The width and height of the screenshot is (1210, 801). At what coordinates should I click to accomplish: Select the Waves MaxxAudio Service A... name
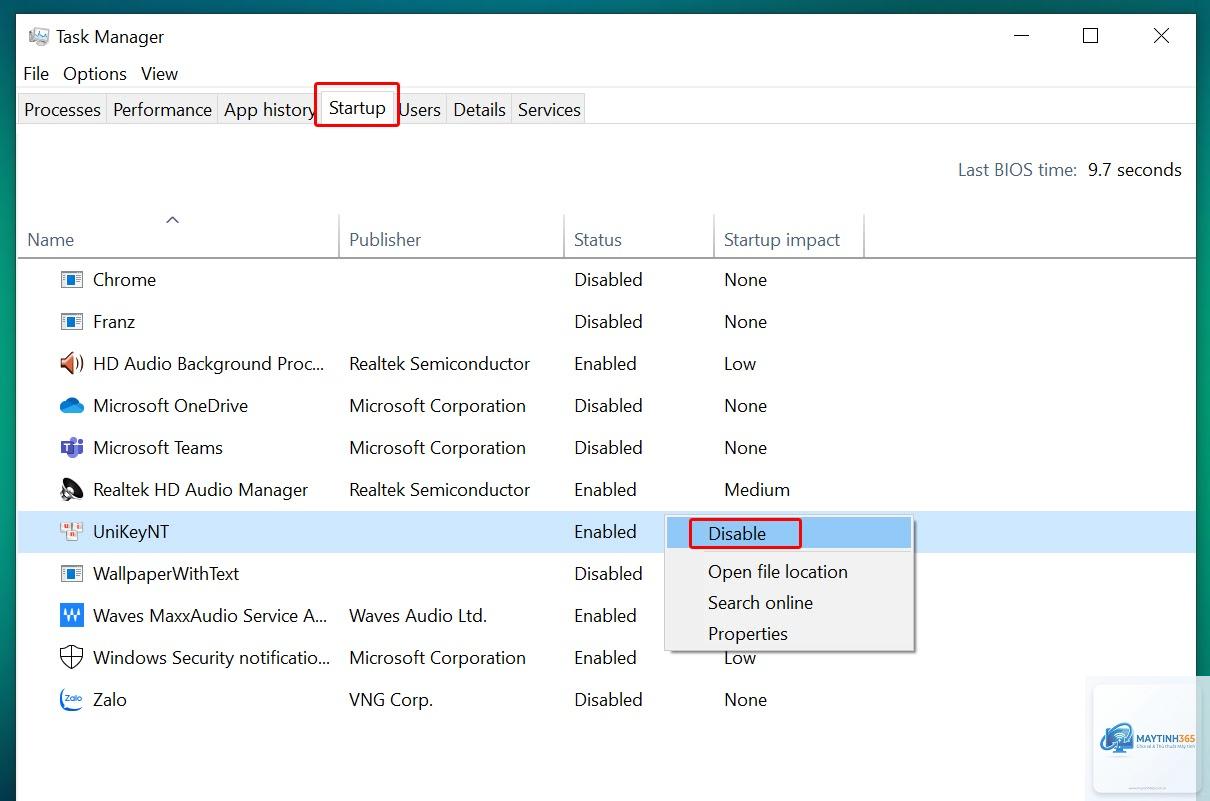click(x=210, y=616)
